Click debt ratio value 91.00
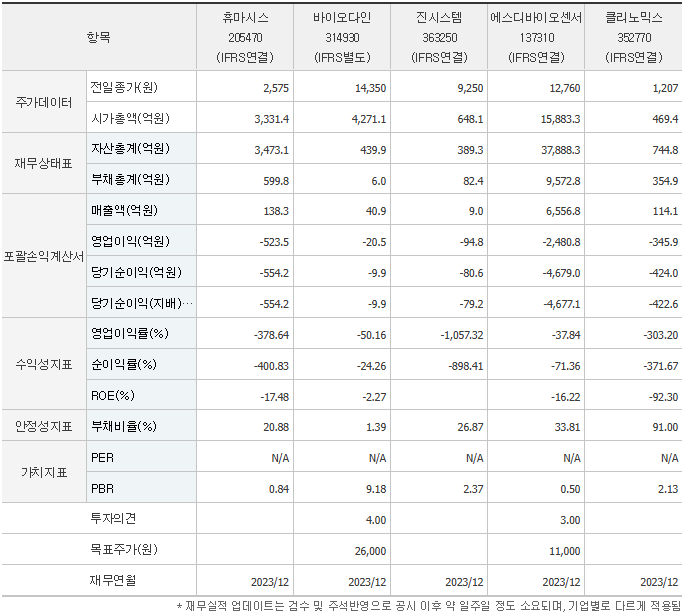 [665, 427]
